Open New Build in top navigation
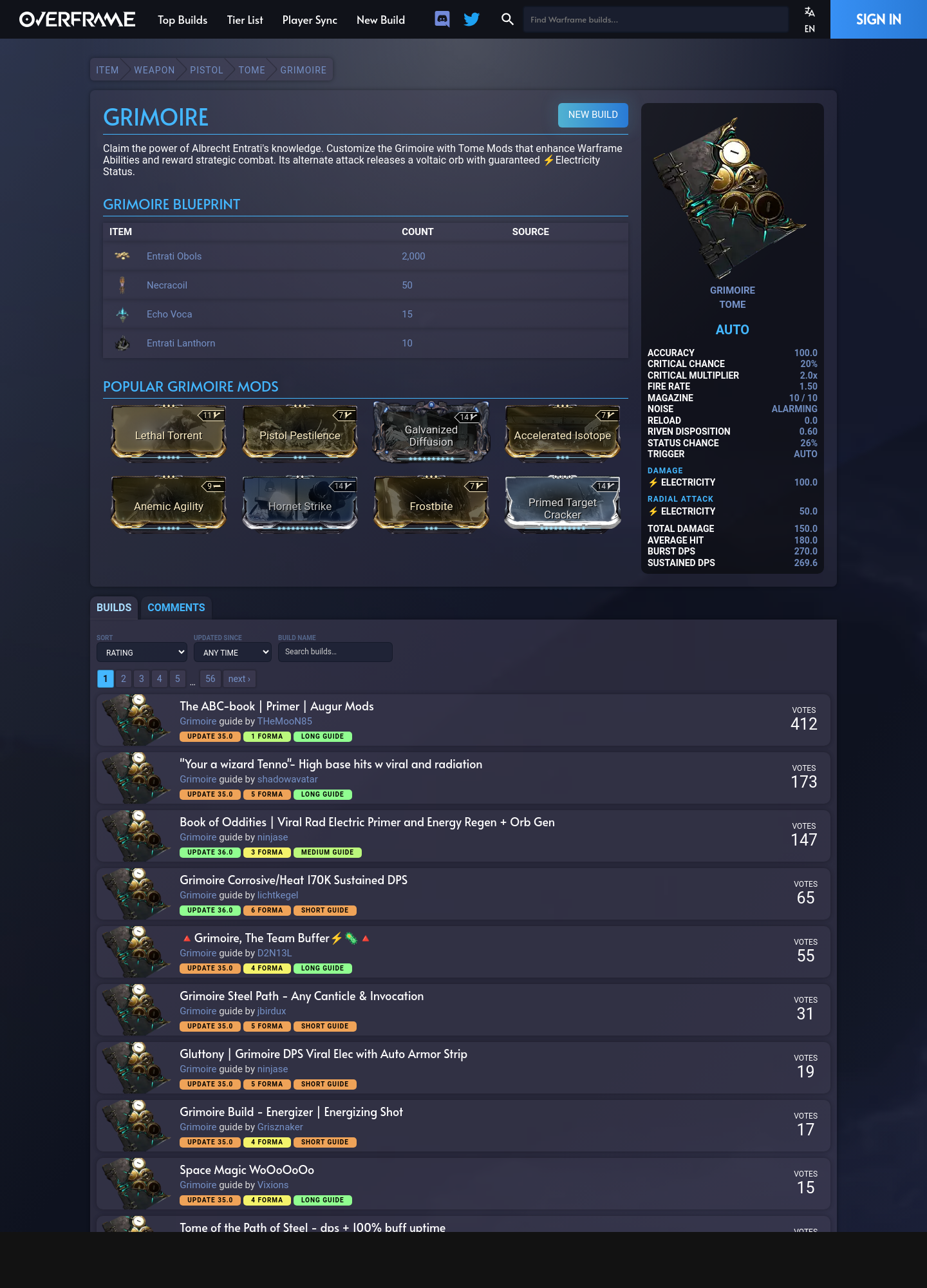 381,20
